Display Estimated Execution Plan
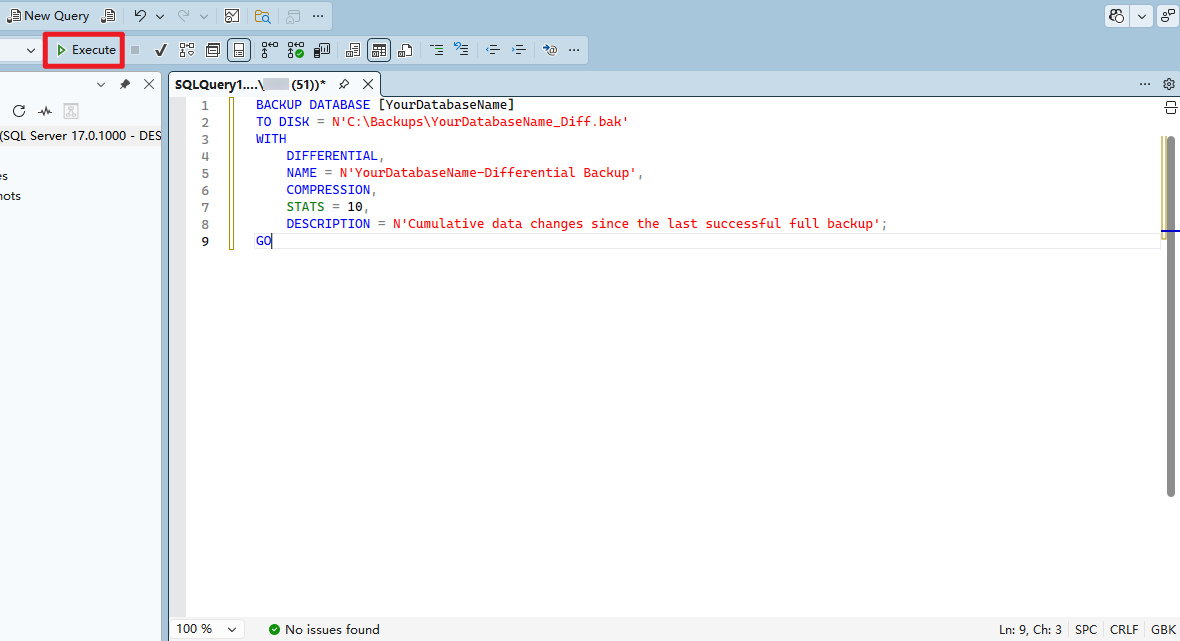 pyautogui.click(x=187, y=50)
